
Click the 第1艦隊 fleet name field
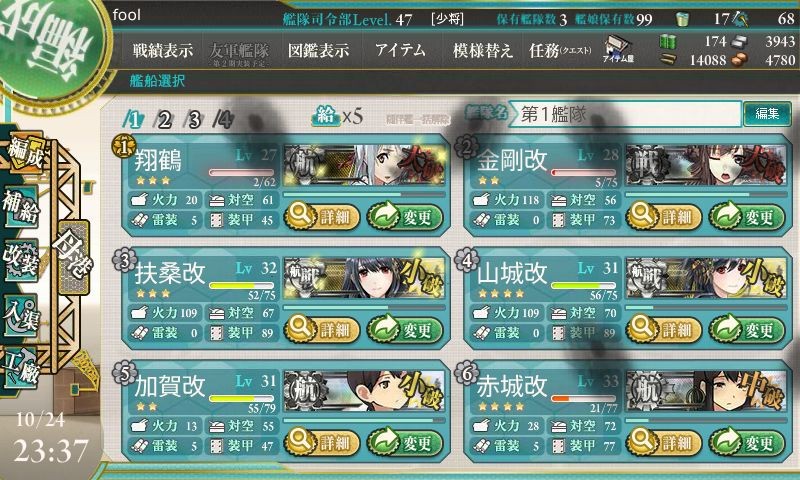627,114
